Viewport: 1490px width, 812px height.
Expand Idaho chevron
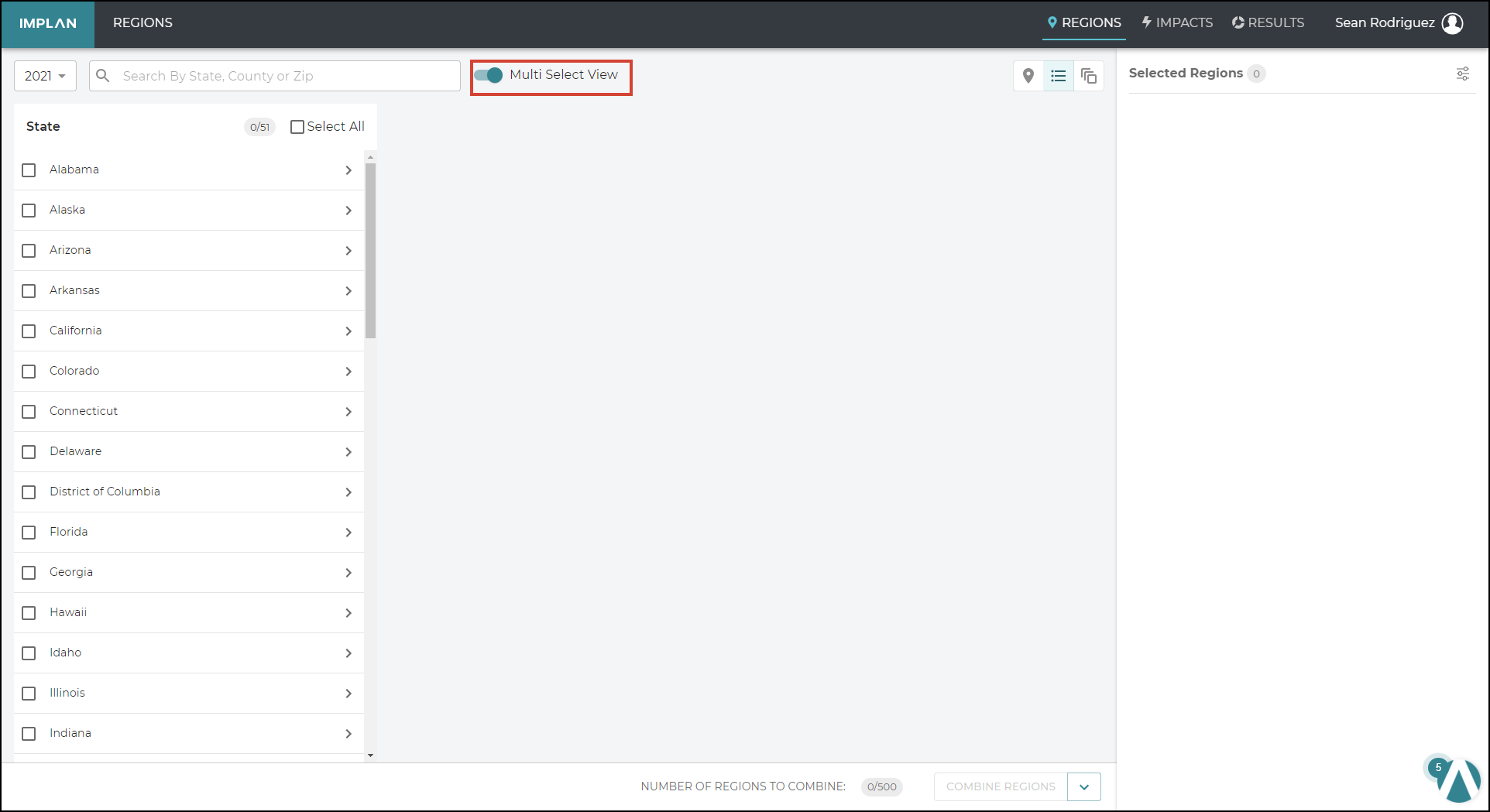348,653
